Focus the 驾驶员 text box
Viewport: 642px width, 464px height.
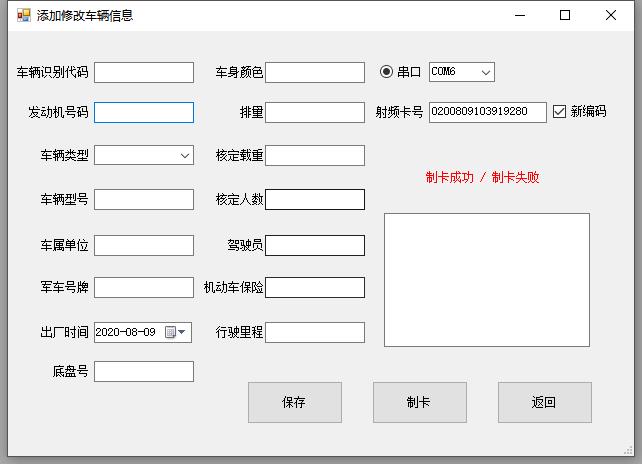coord(315,245)
